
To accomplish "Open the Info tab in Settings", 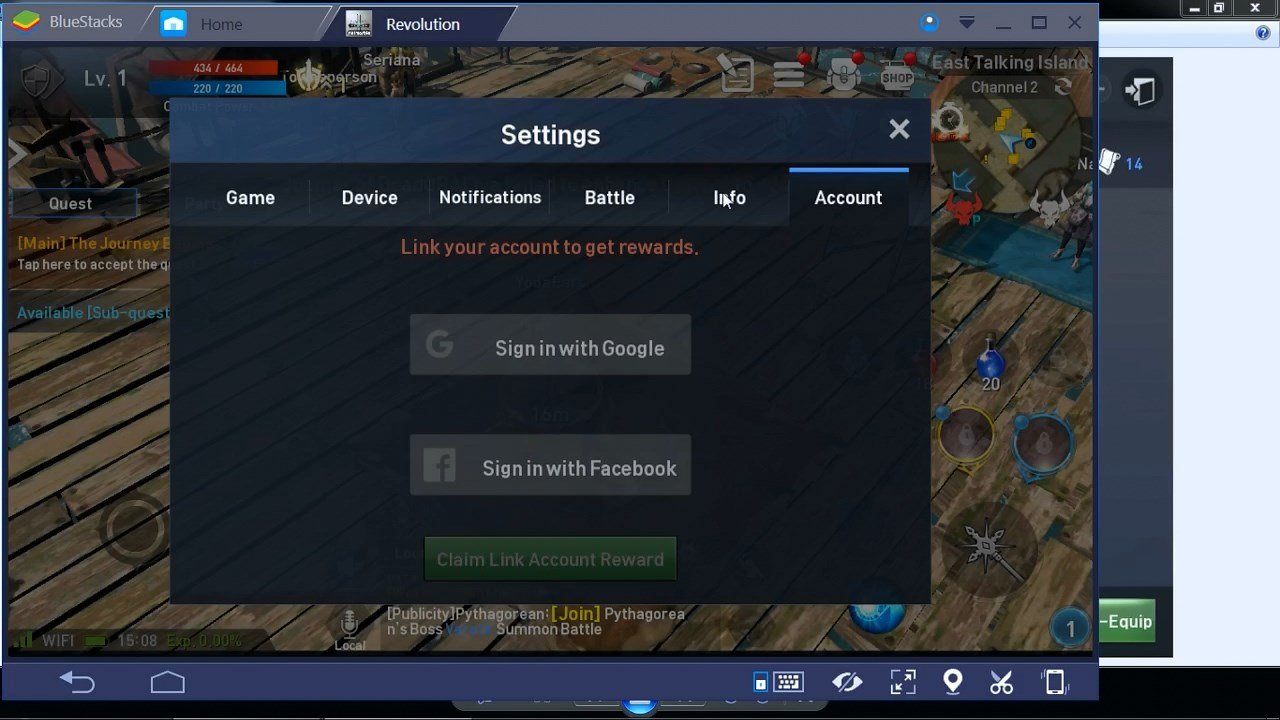I will pyautogui.click(x=730, y=198).
